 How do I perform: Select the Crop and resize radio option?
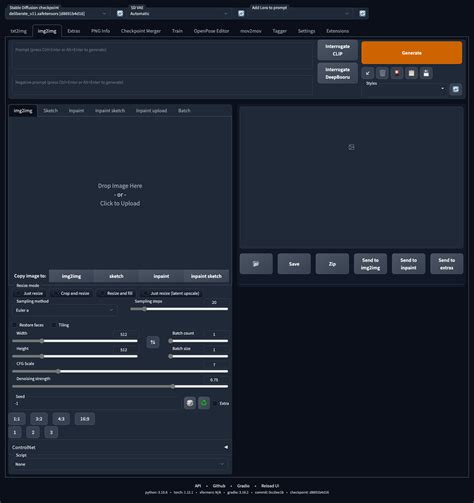56,293
